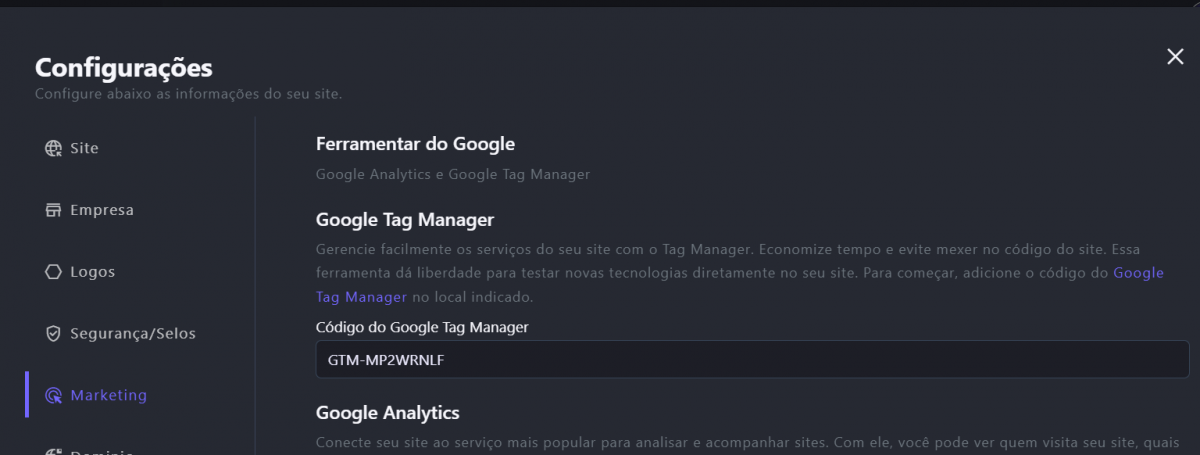Click the globe icon beside Site

coord(54,149)
